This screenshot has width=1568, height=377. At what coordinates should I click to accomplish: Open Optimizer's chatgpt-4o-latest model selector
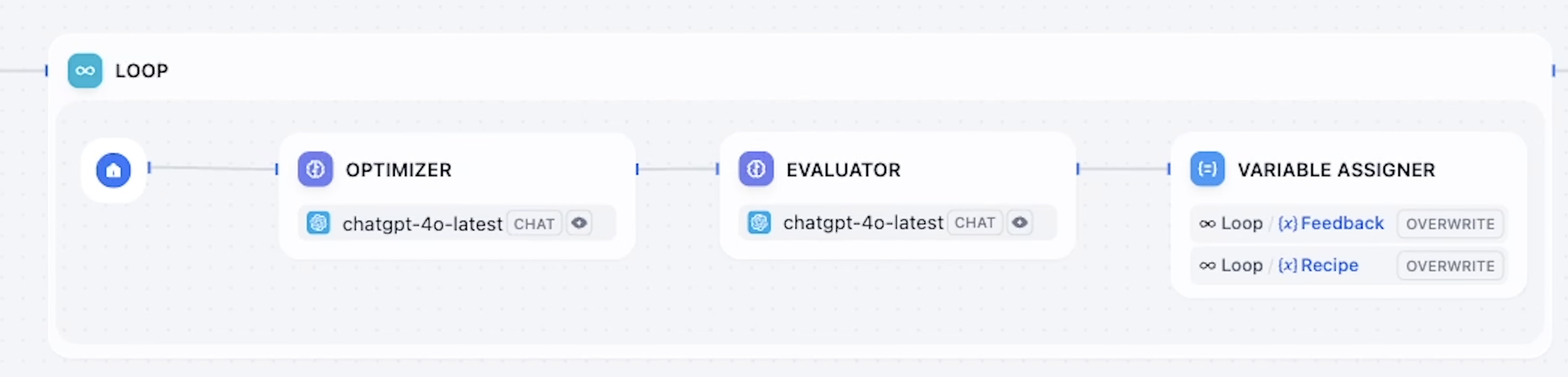(457, 223)
